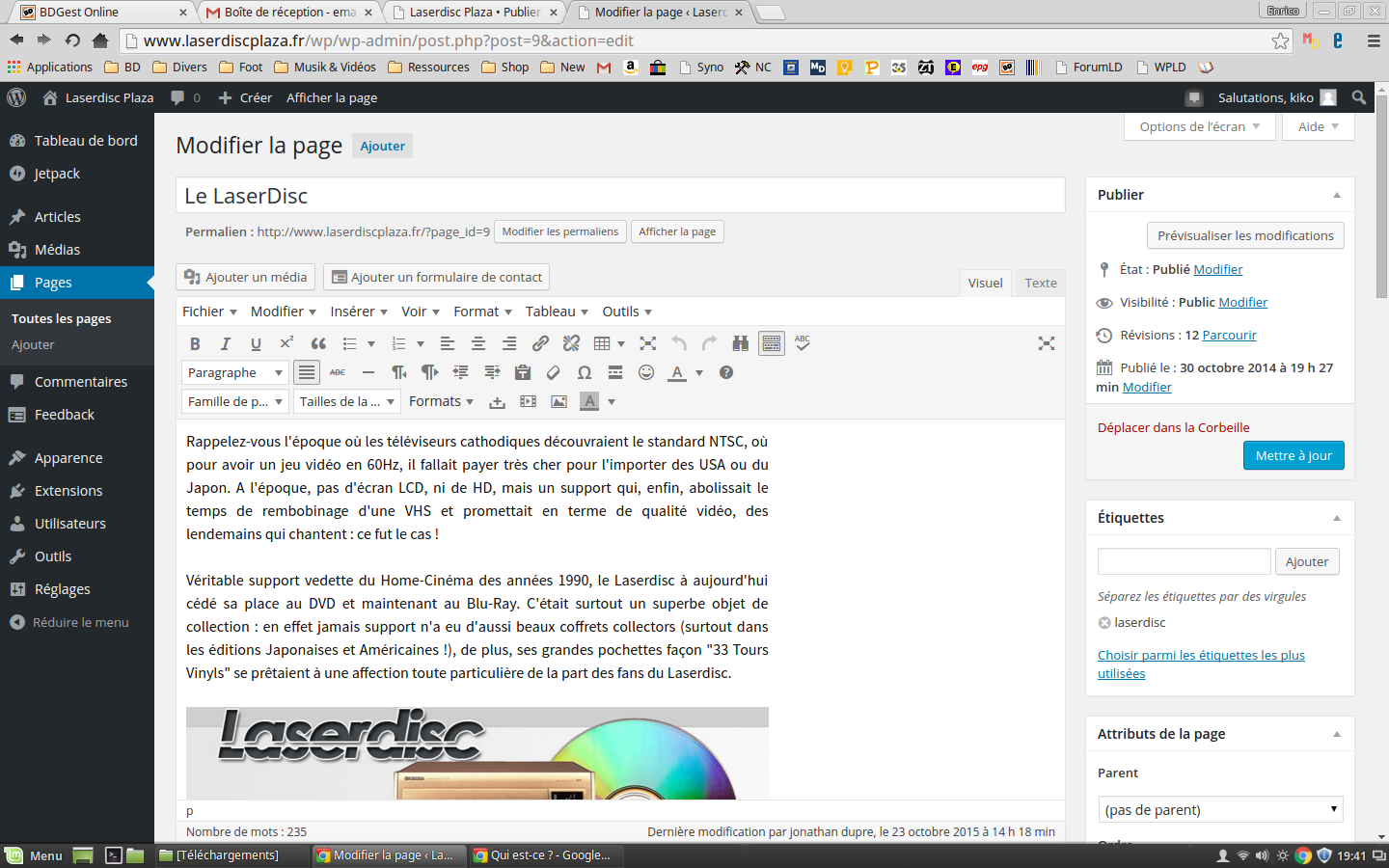Open the Insérer editor menu
Screen dimensions: 1389x868
(x=359, y=312)
